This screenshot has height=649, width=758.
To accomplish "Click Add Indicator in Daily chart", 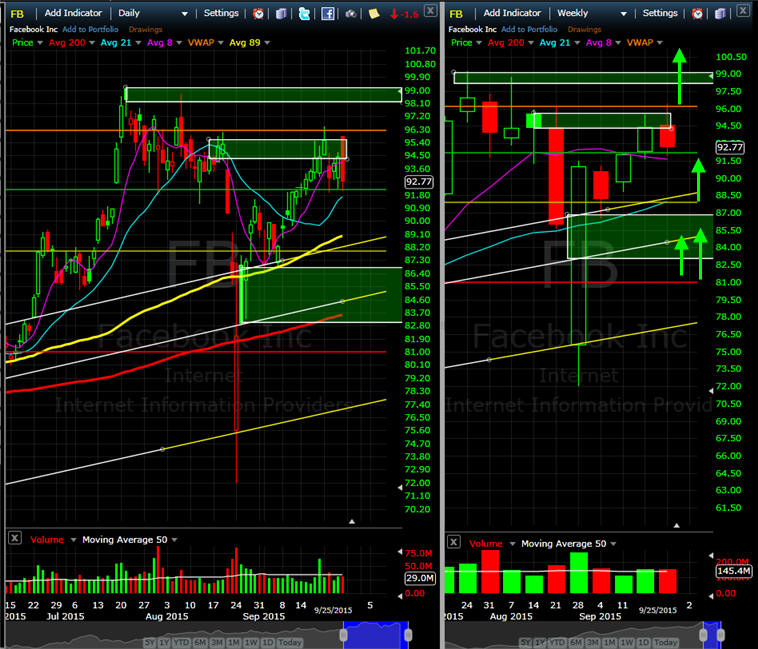I will pyautogui.click(x=73, y=13).
